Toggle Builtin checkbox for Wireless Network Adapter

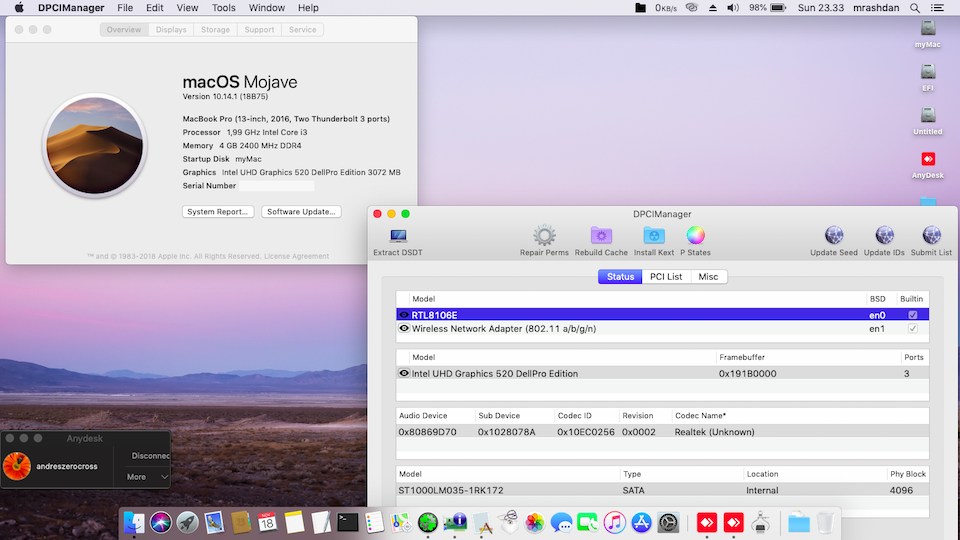tap(911, 328)
